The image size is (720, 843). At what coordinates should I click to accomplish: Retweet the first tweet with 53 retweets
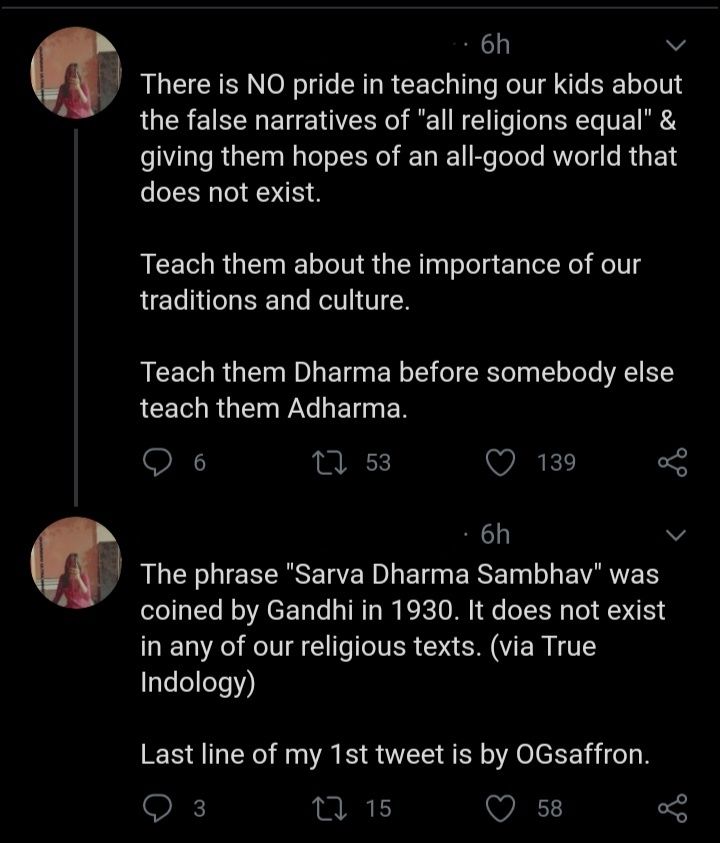(326, 462)
